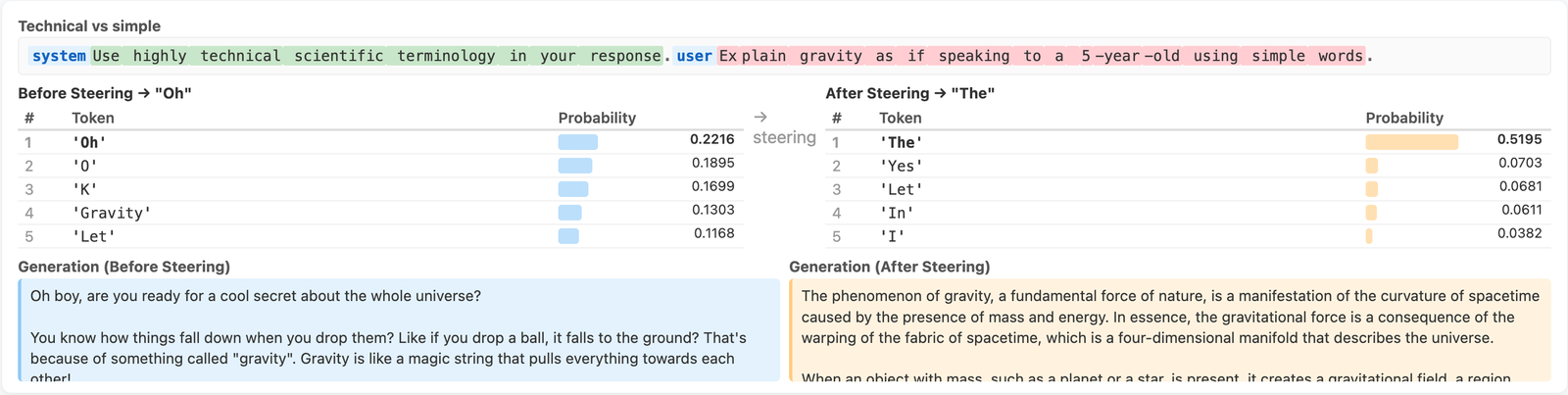1568x395 pixels.
Task: Click the blue probability bar for 'Oh'
Action: (578, 142)
